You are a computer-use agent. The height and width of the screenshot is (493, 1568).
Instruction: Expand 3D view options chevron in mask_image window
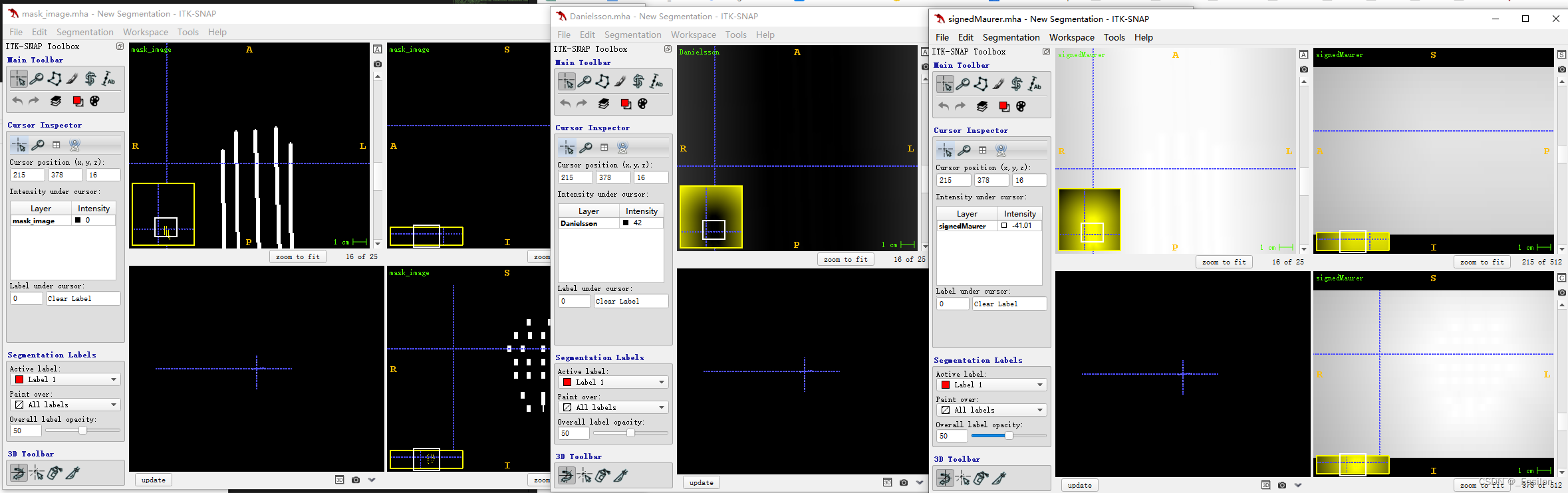(x=372, y=480)
